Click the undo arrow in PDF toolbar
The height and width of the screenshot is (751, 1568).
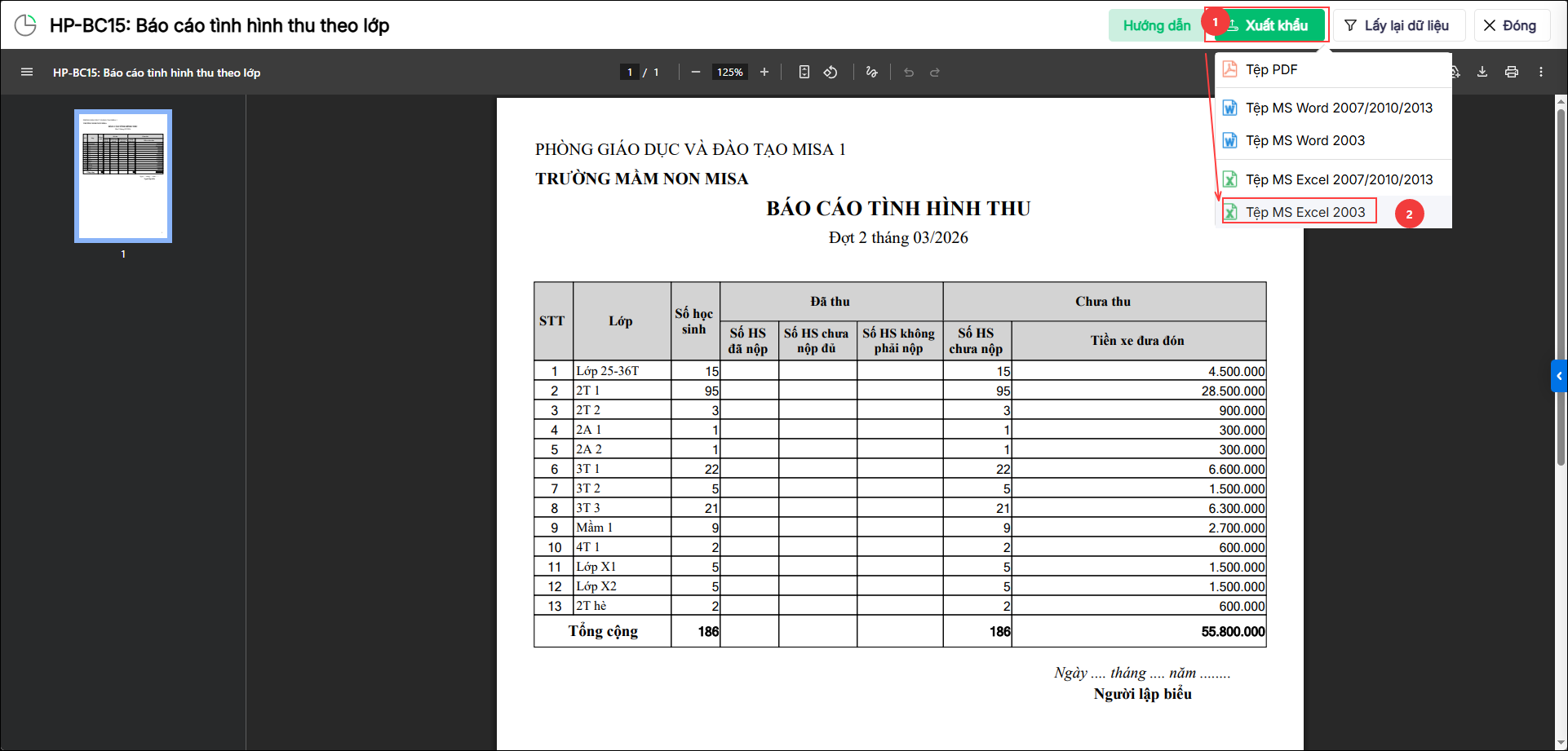tap(909, 72)
